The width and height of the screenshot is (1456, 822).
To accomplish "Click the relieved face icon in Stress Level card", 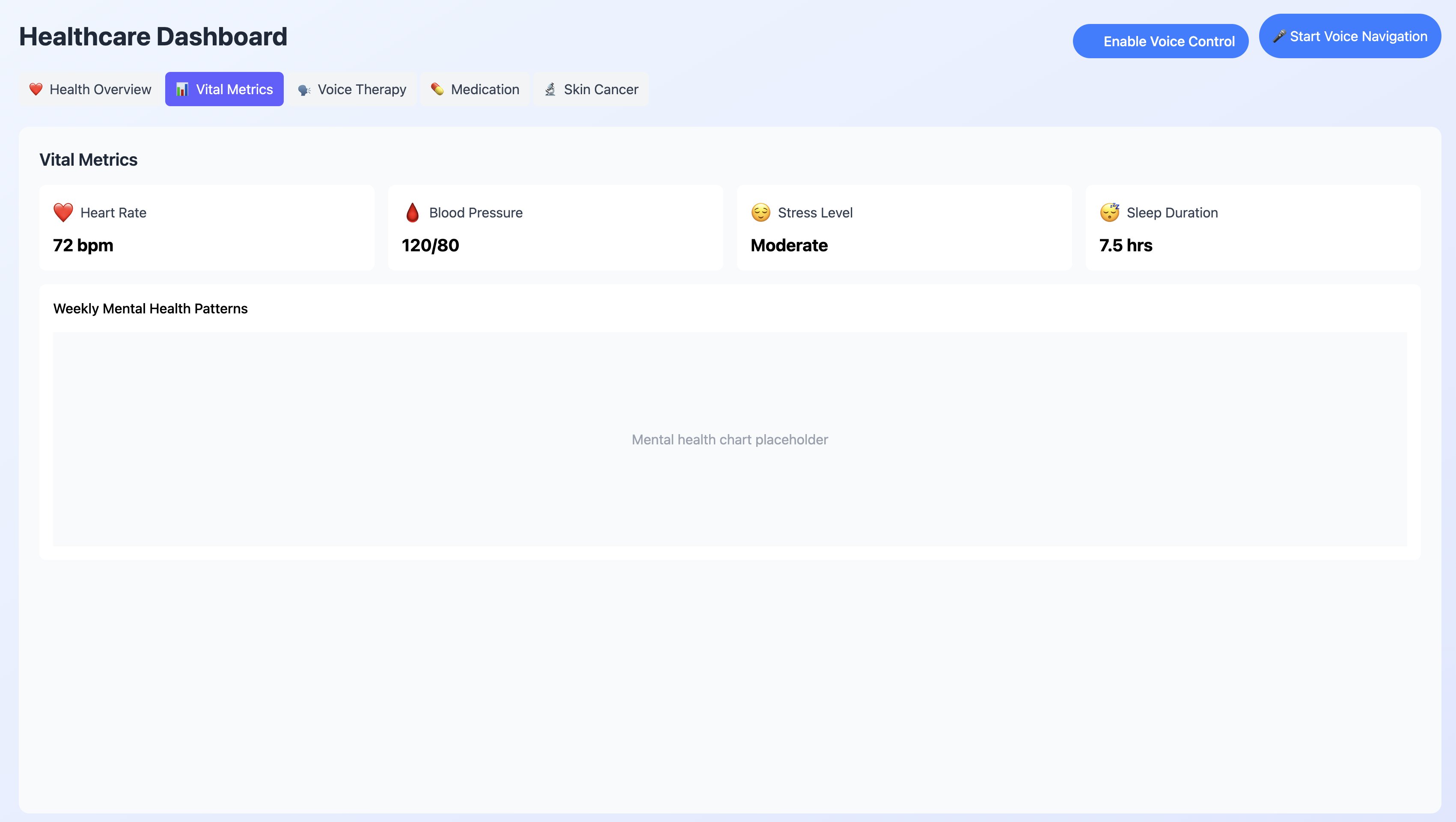I will coord(761,213).
